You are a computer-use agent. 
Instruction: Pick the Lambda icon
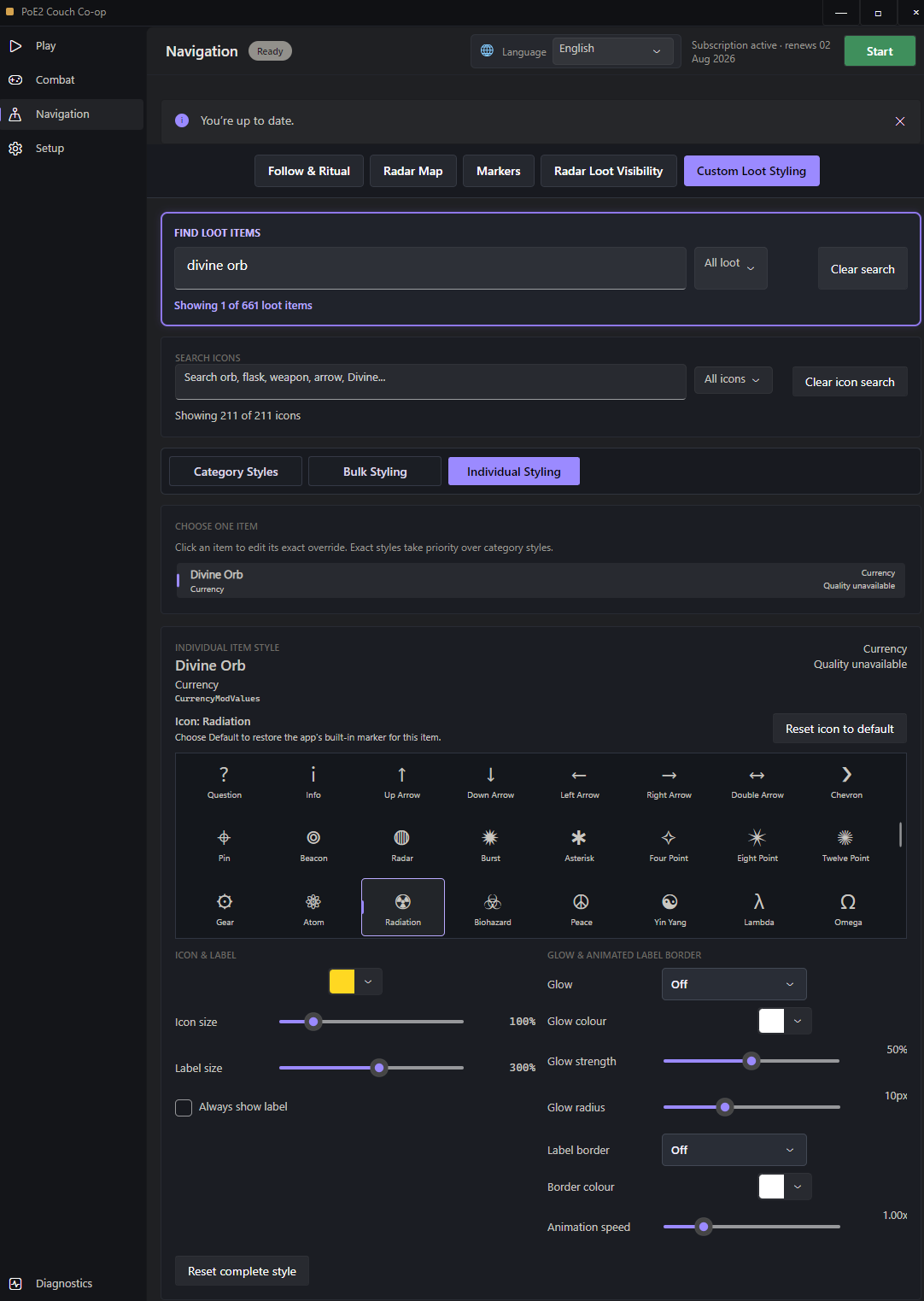(759, 908)
